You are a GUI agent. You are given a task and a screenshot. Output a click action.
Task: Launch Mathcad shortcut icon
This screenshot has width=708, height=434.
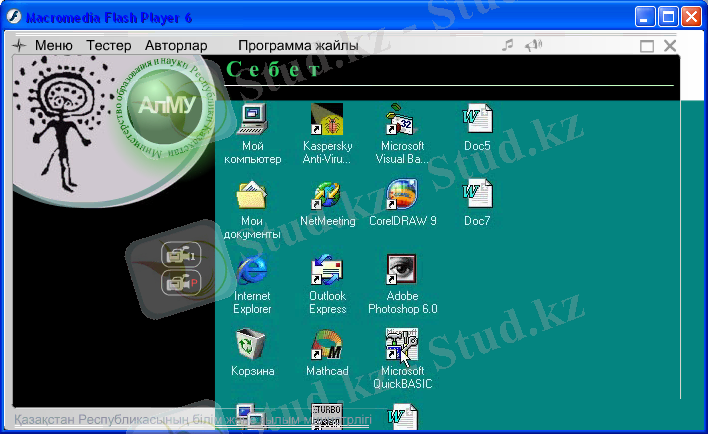click(327, 346)
